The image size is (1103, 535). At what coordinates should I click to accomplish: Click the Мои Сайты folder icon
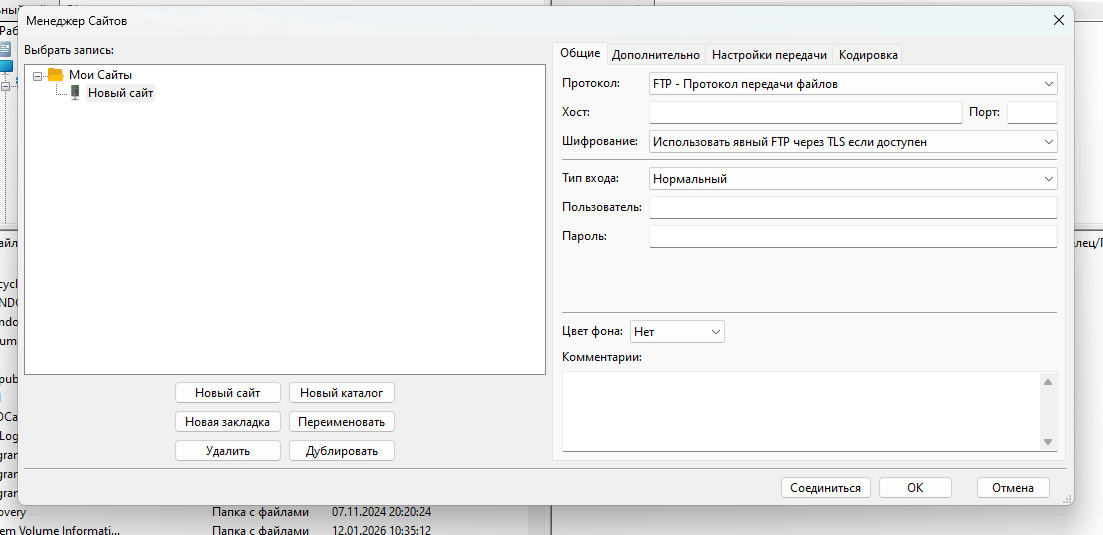point(56,75)
